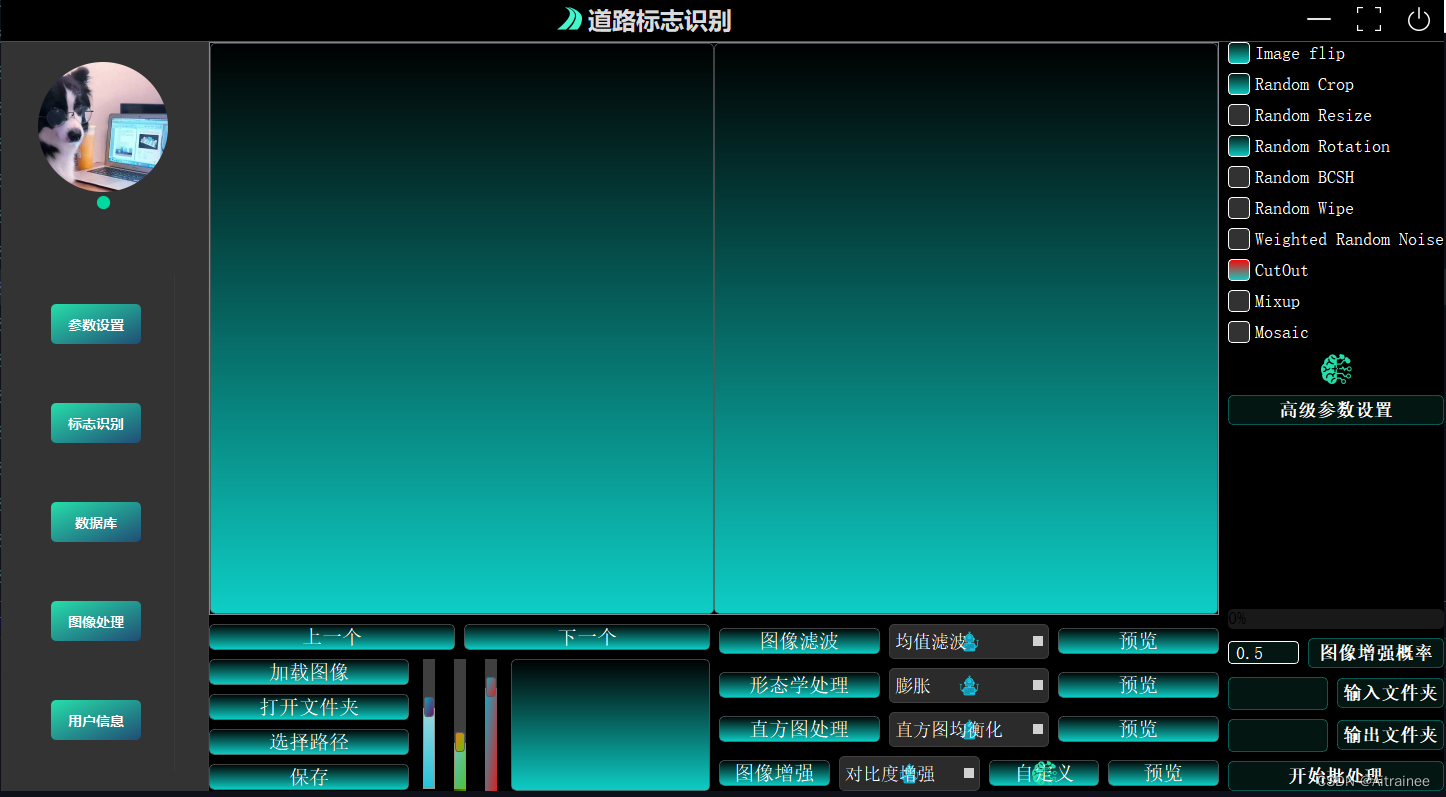Click the 开始批处理 button
Image resolution: width=1446 pixels, height=797 pixels.
tap(1336, 776)
